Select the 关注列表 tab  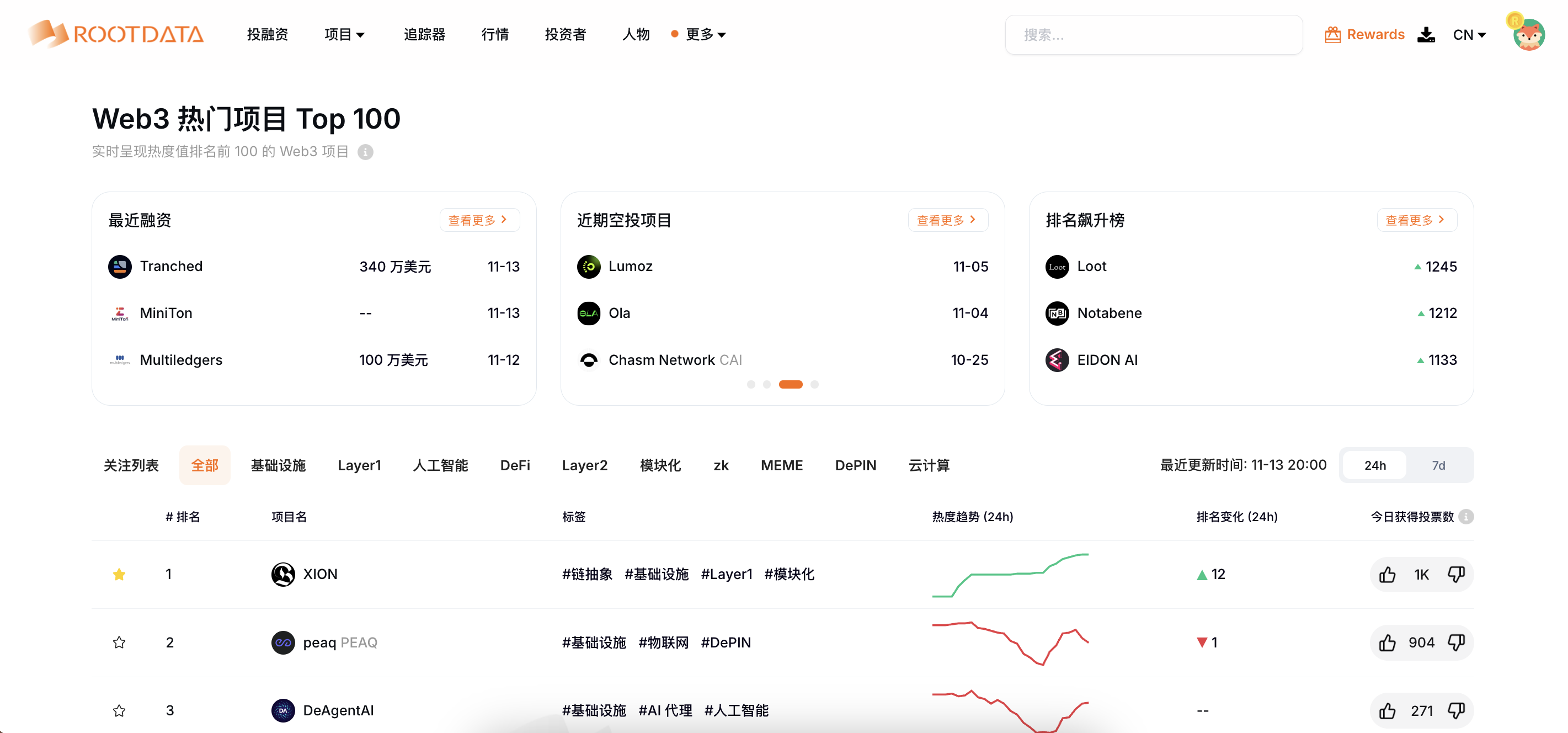131,465
